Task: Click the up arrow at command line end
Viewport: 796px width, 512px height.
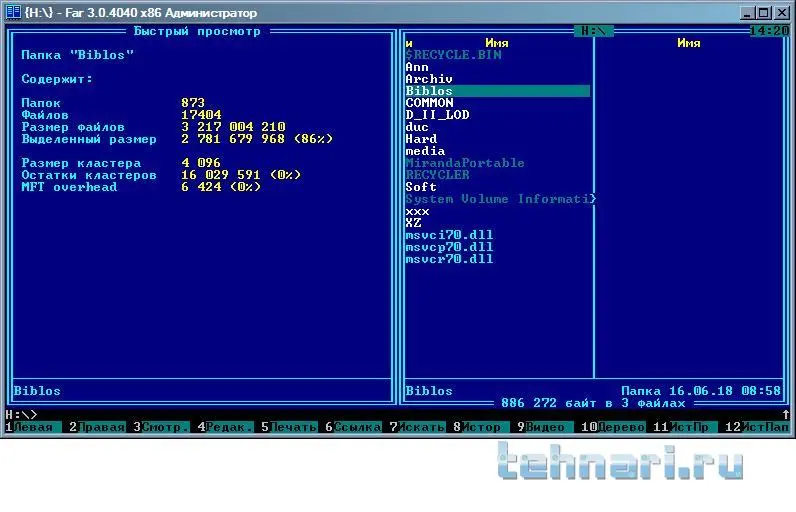Action: click(x=786, y=415)
